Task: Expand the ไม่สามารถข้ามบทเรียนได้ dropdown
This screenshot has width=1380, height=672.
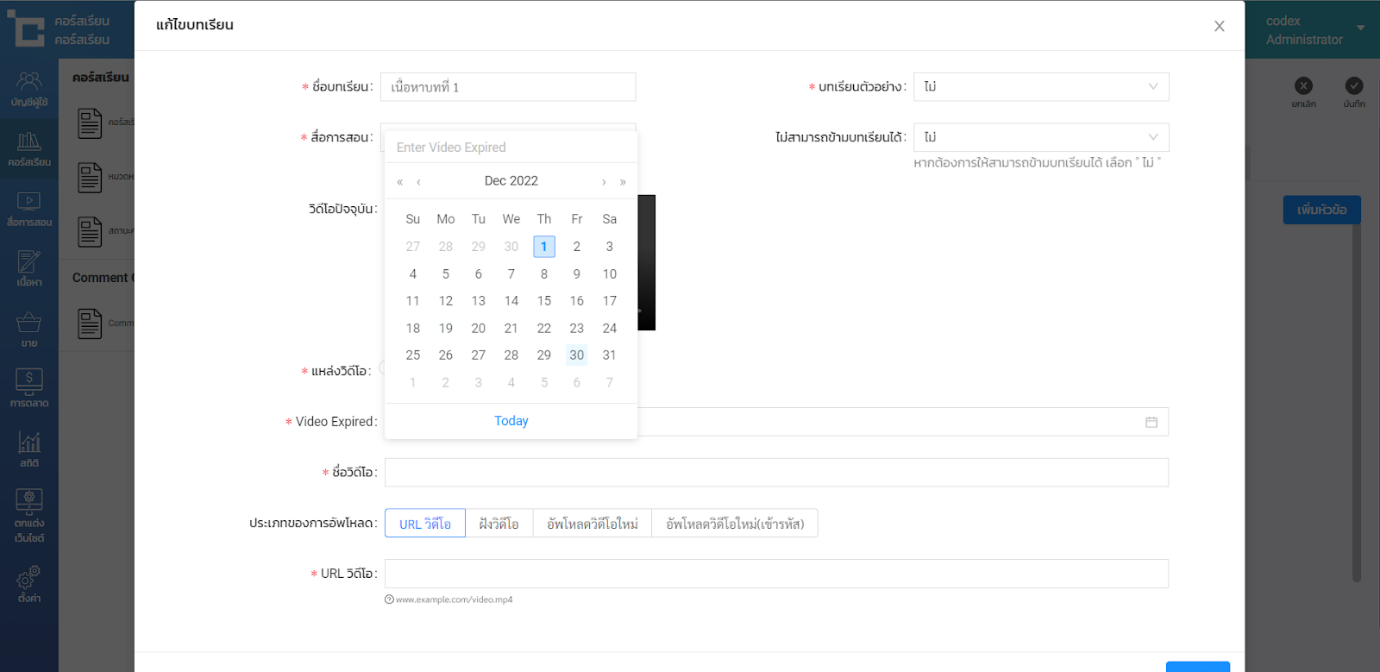Action: pyautogui.click(x=1040, y=137)
